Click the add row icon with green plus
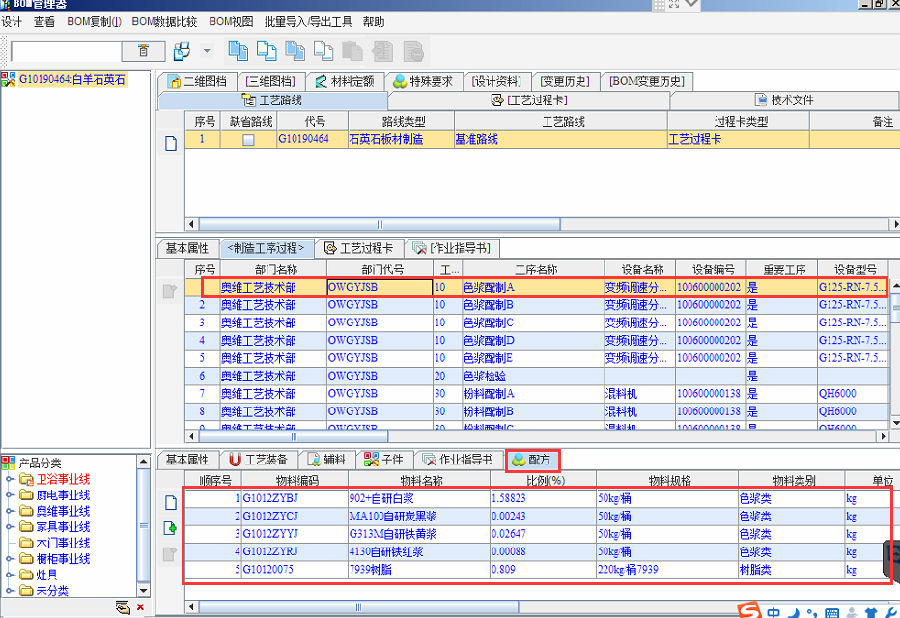This screenshot has height=618, width=900. 170,528
